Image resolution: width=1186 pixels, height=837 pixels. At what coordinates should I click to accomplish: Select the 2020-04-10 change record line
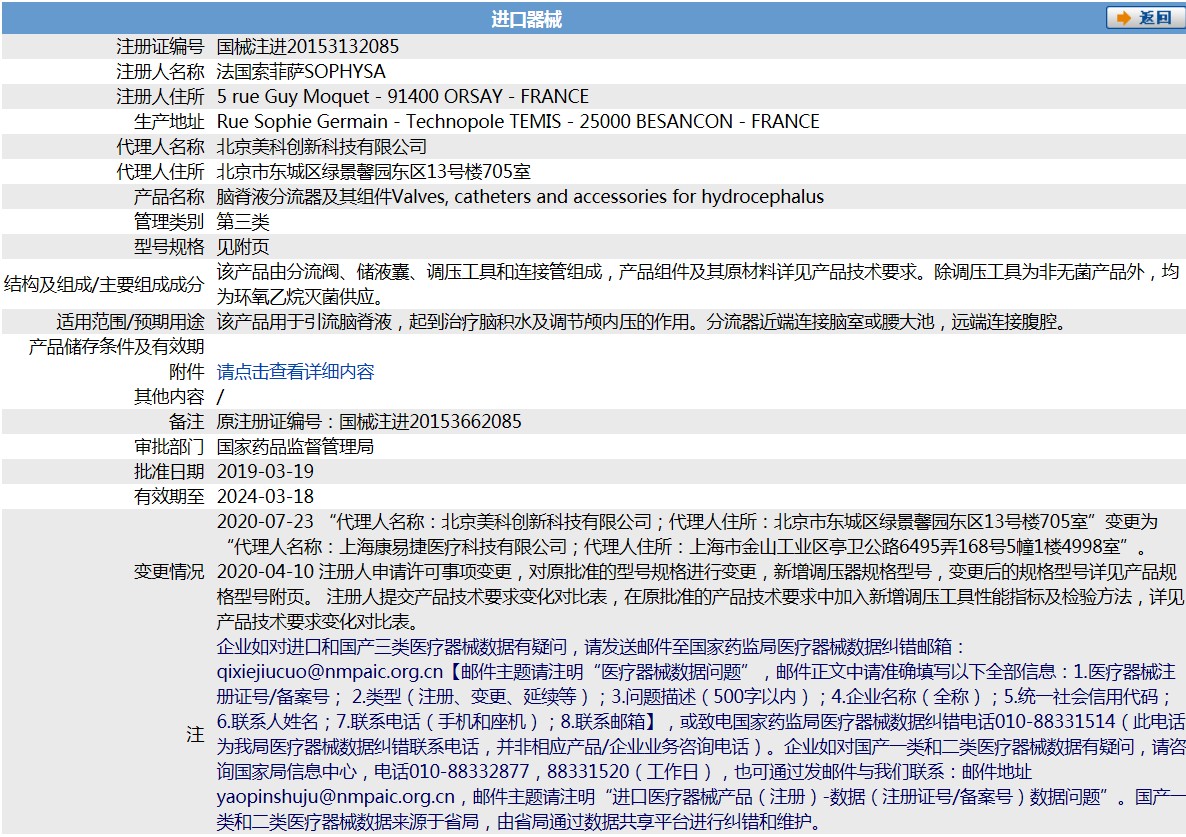700,597
